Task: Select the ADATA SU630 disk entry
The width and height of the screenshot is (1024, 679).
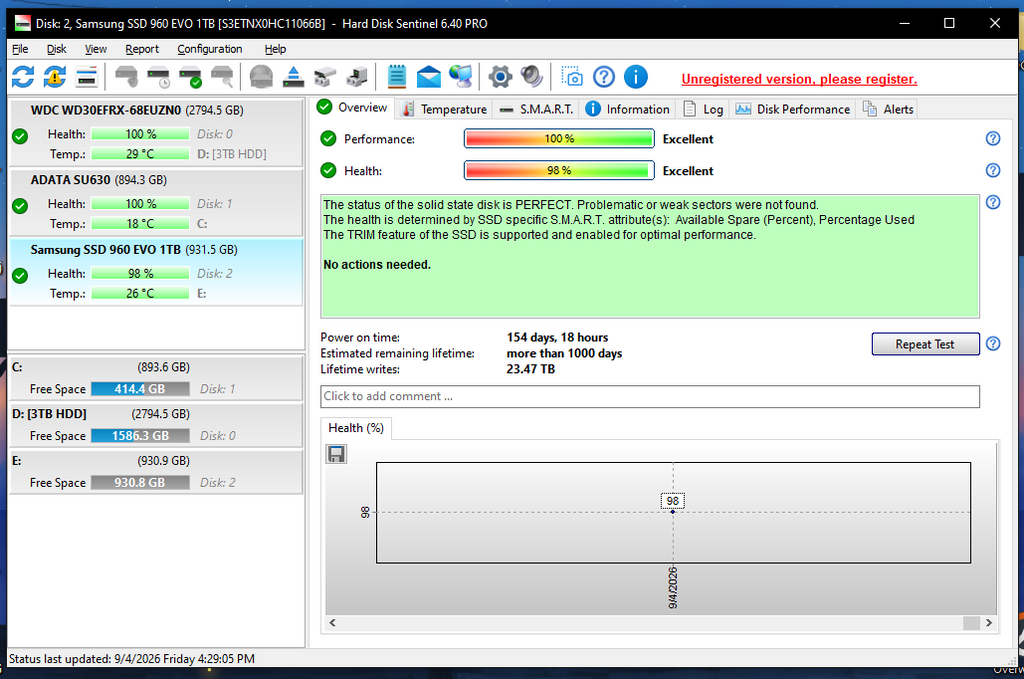Action: pyautogui.click(x=155, y=202)
